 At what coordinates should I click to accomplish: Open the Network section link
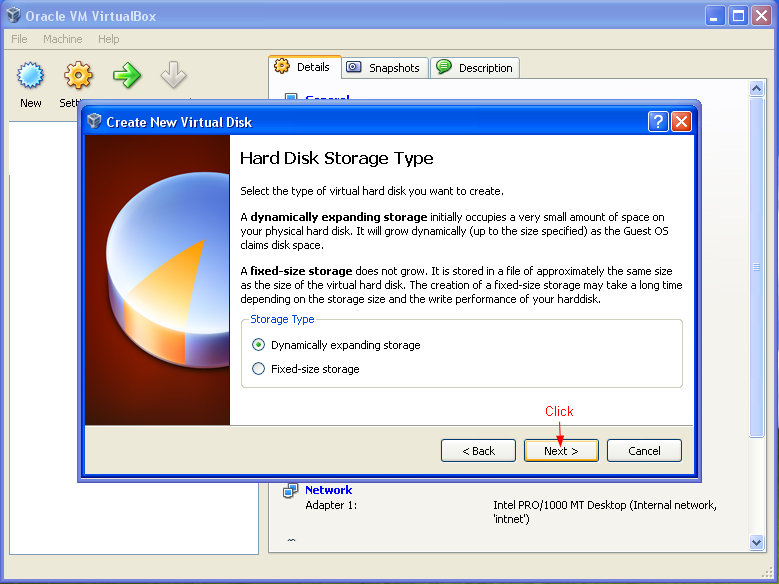(x=328, y=490)
